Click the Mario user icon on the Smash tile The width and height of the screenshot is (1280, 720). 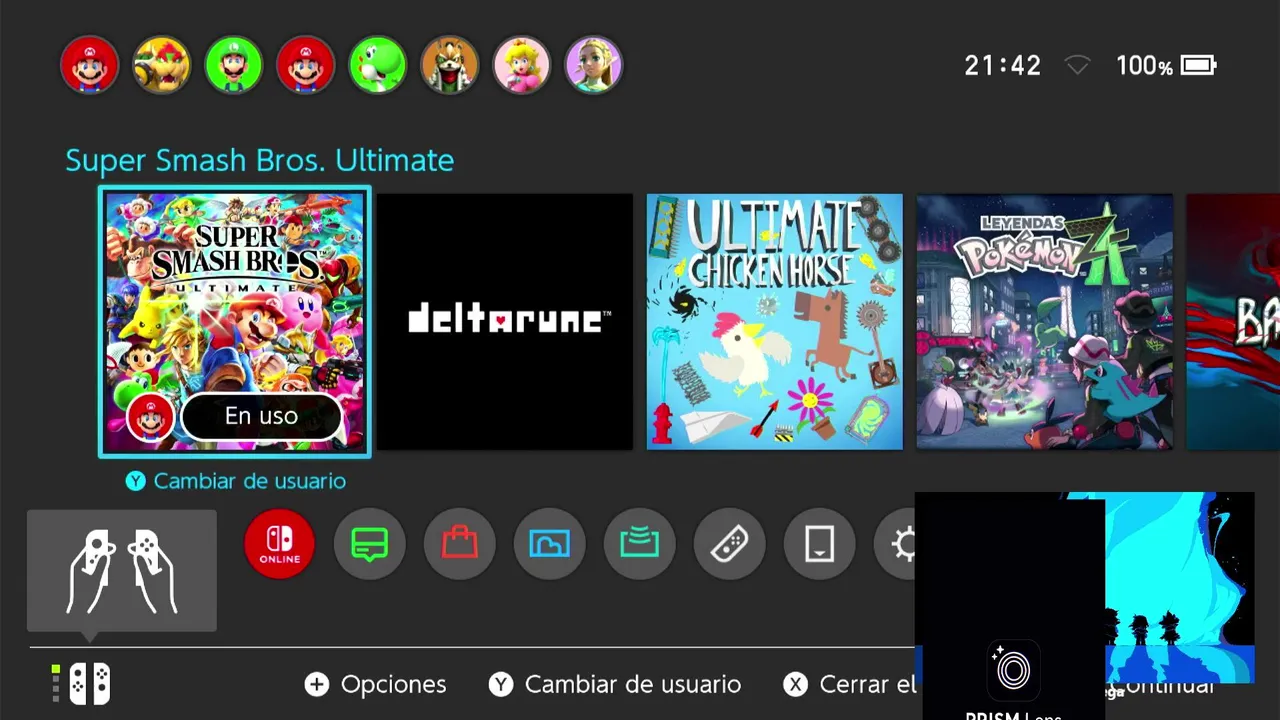tap(151, 417)
